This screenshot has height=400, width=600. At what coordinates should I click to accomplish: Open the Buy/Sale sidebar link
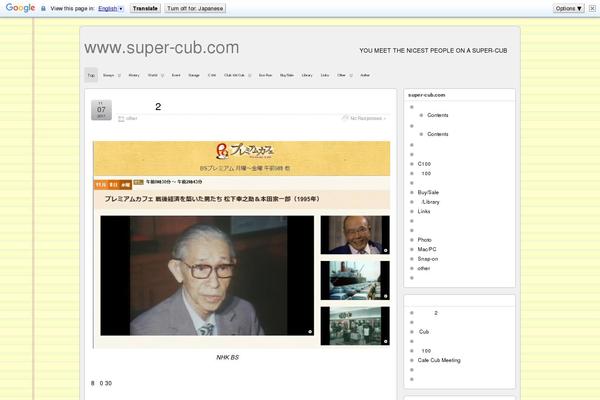428,192
